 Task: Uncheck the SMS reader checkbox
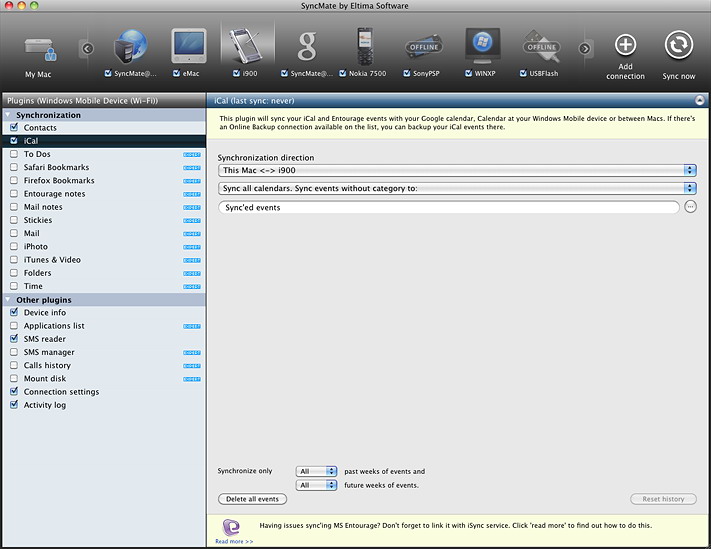click(14, 339)
